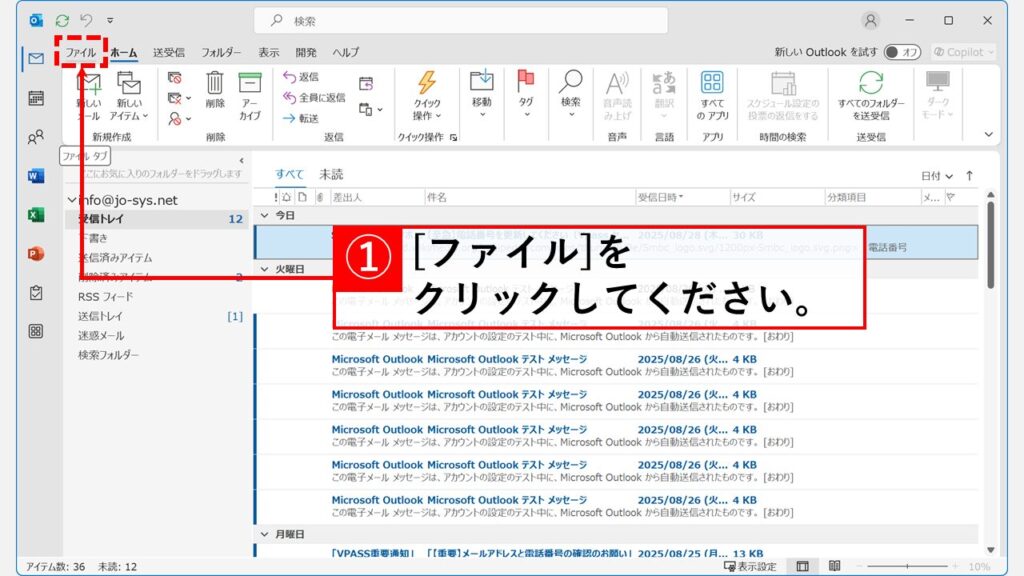Click the 移動 move folder icon
The width and height of the screenshot is (1024, 576).
[x=481, y=81]
